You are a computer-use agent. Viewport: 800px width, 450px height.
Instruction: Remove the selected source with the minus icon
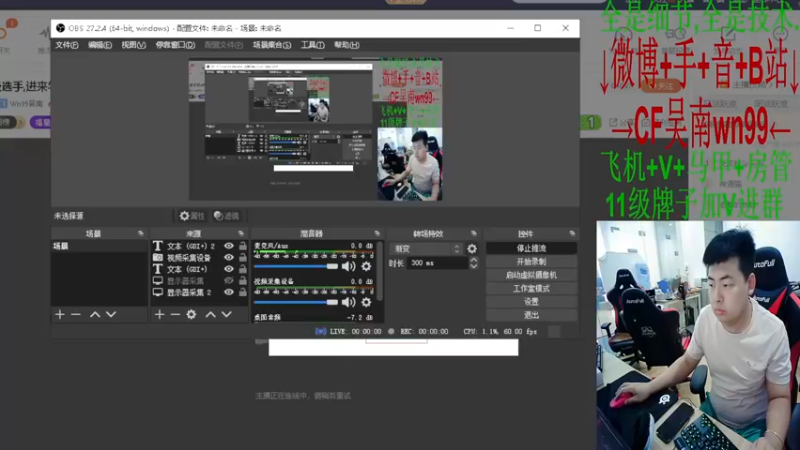coord(175,314)
